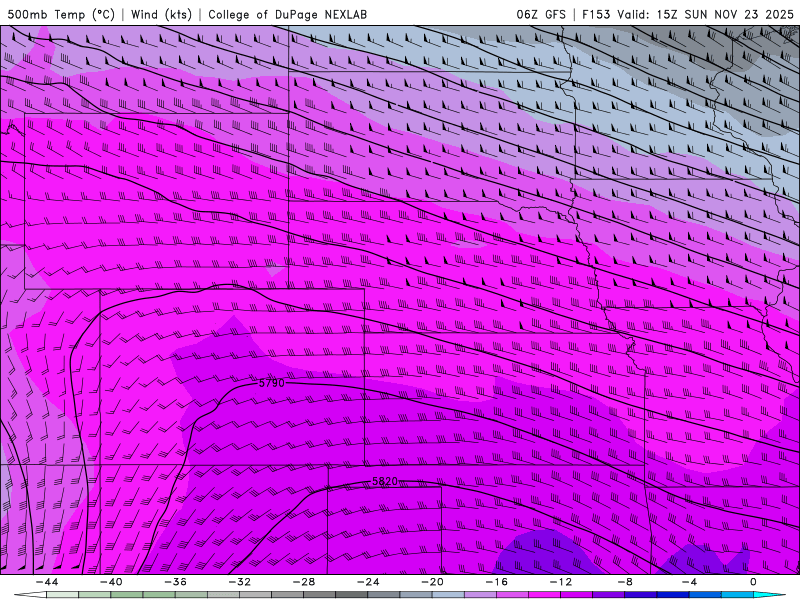Click the 'College of DuPage NEXLAB' text
This screenshot has width=800, height=600.
pos(287,14)
